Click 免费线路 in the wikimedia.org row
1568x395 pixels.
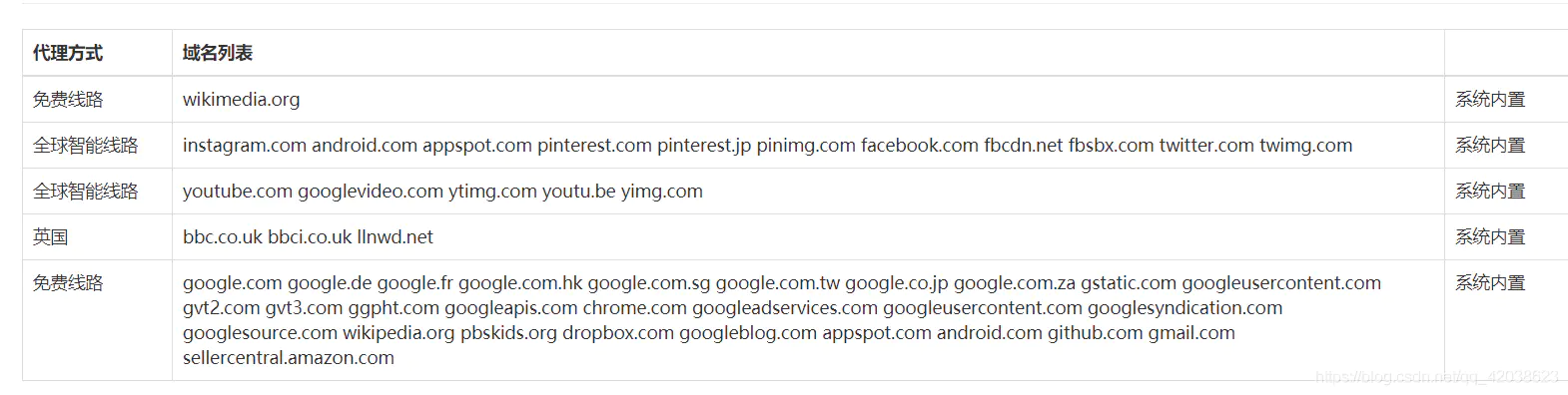pos(68,100)
